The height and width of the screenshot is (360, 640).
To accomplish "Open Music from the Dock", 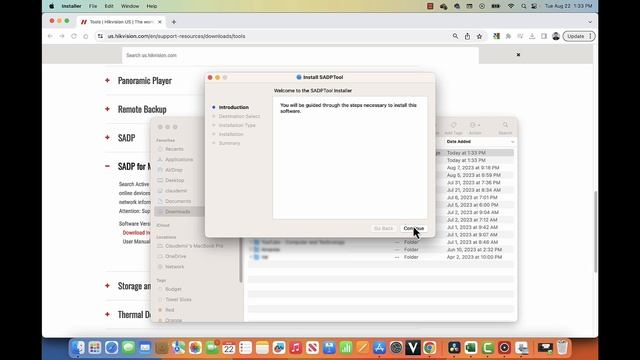I will coord(296,348).
